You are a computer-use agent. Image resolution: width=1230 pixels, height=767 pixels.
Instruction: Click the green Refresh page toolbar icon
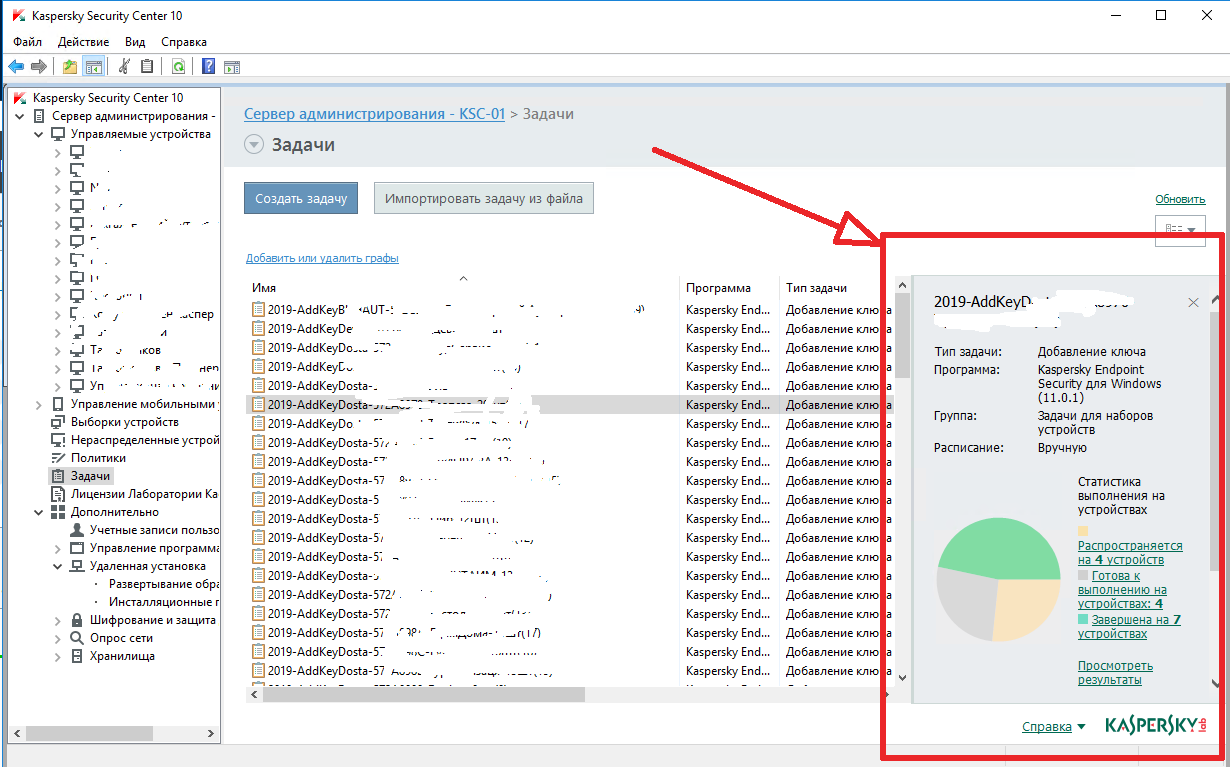point(178,67)
